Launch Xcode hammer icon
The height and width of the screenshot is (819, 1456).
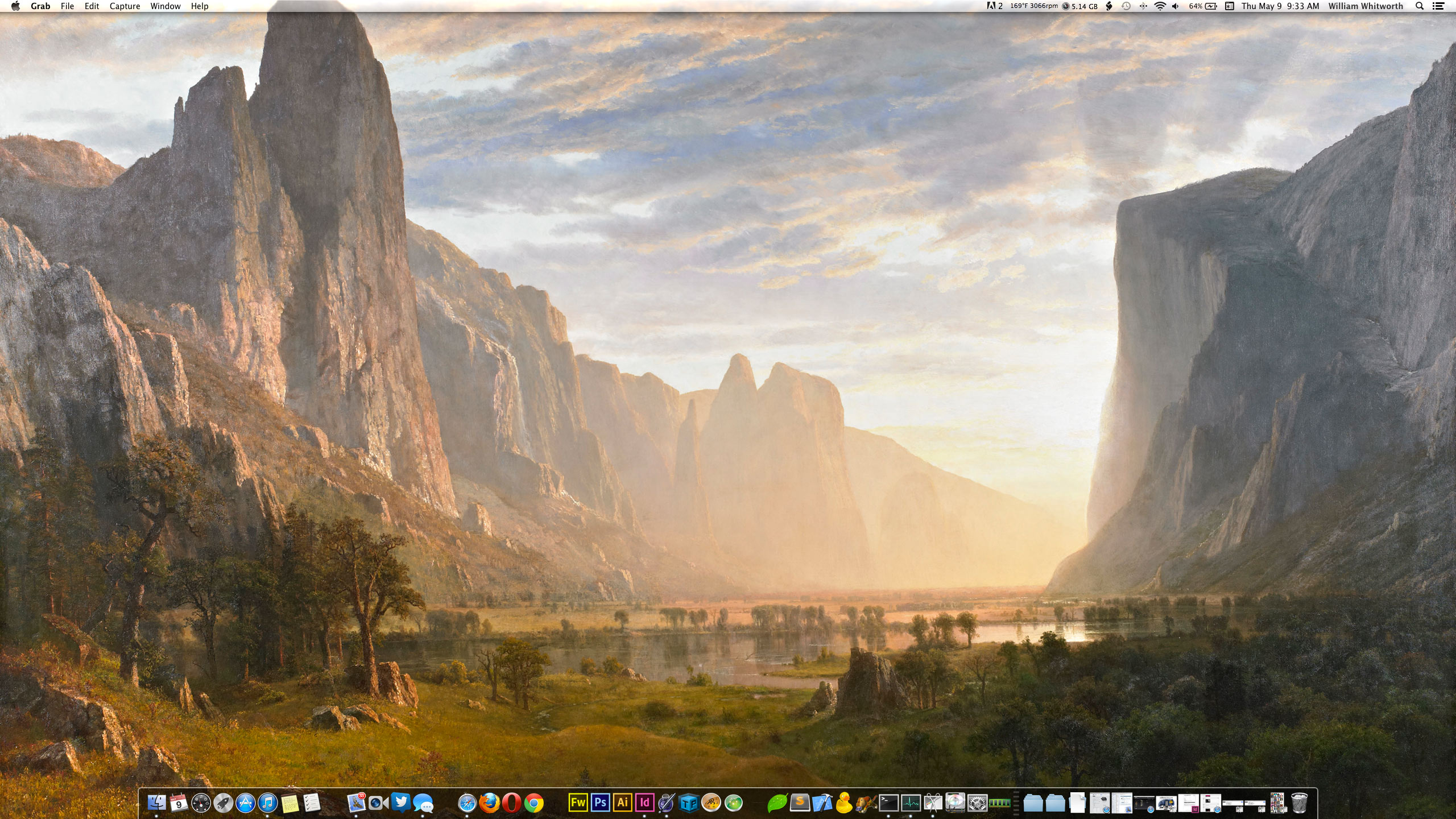822,803
